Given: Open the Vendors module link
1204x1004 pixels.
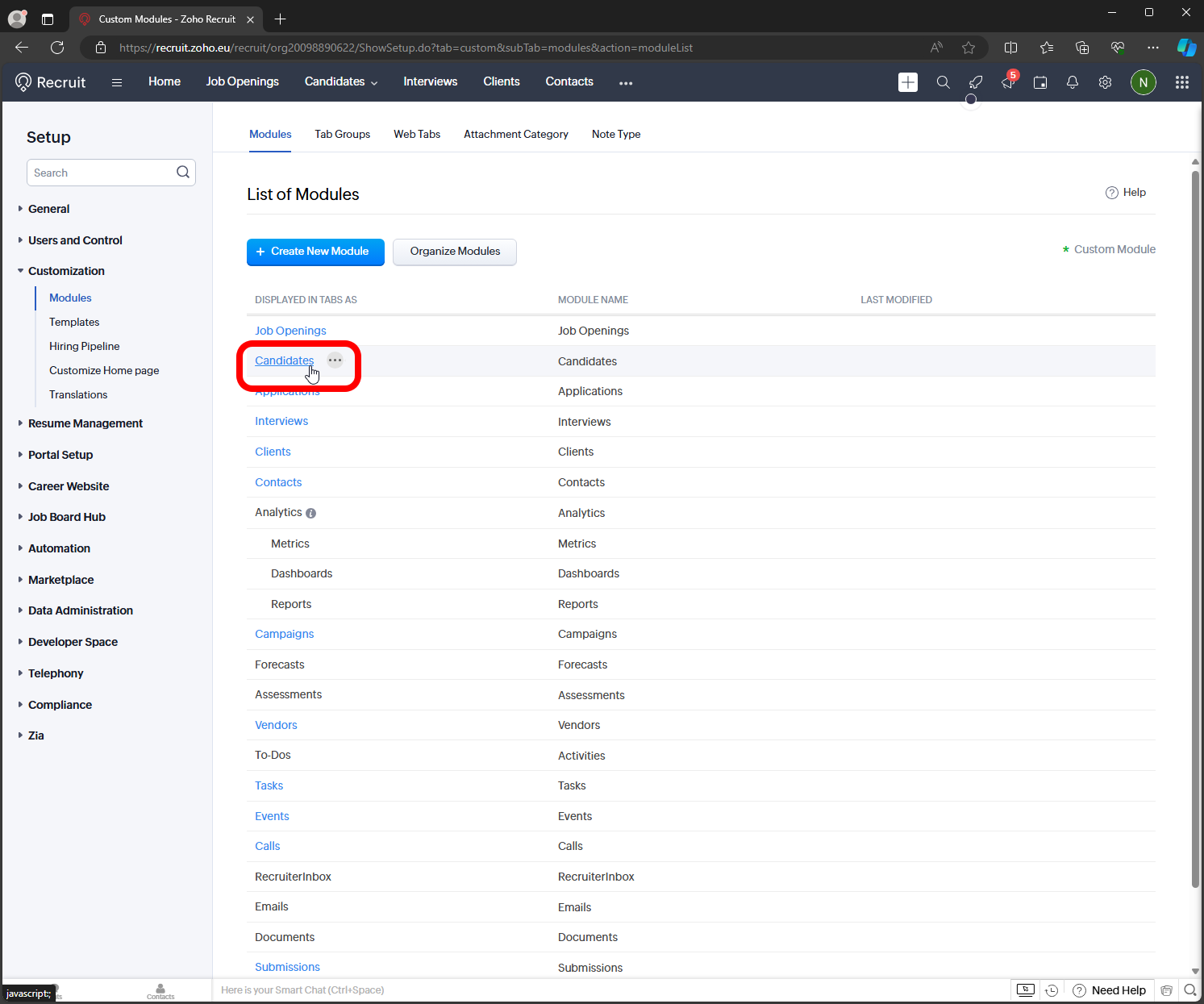Looking at the screenshot, I should 276,725.
